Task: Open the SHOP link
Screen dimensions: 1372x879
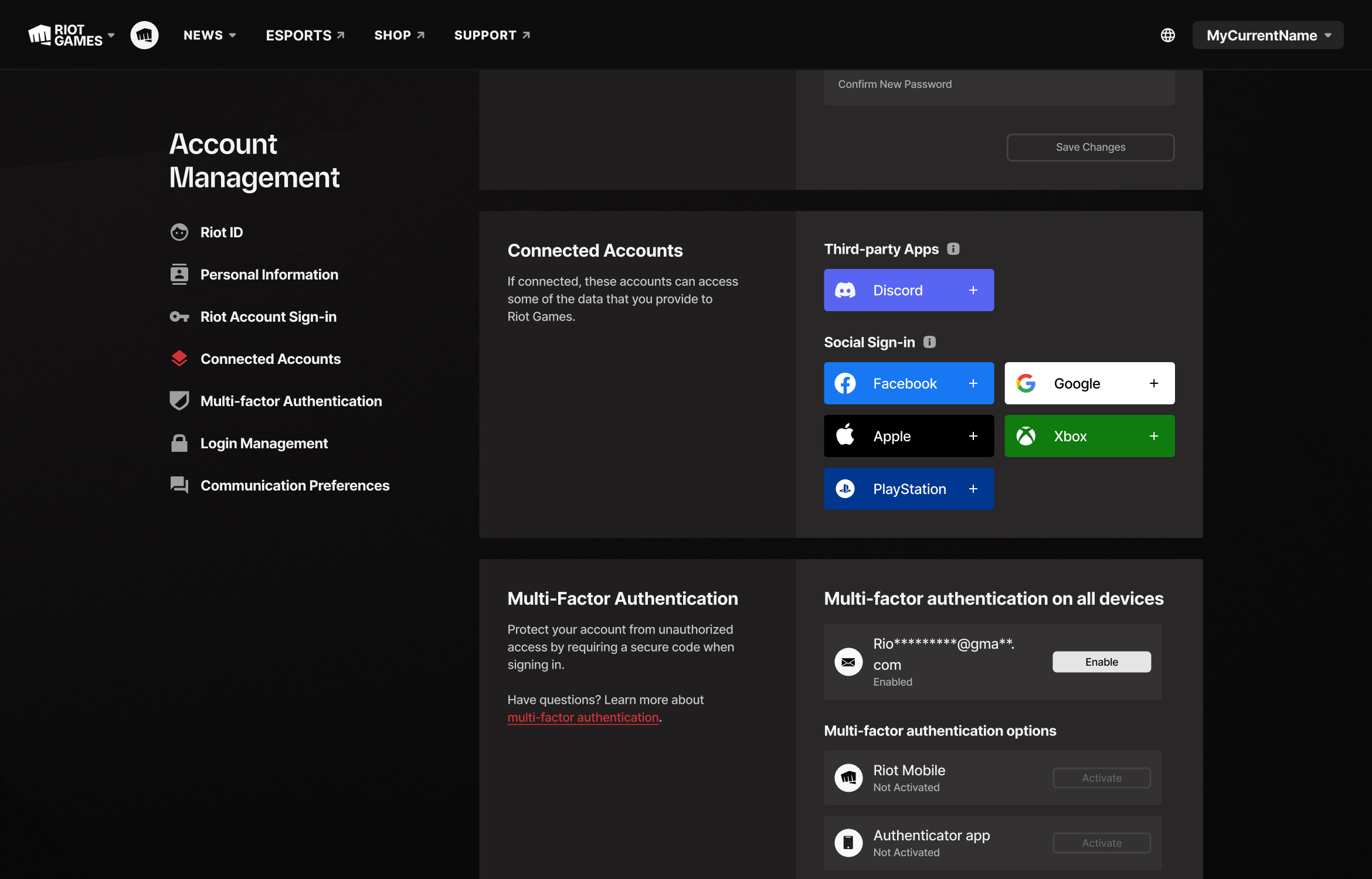Action: click(x=399, y=35)
